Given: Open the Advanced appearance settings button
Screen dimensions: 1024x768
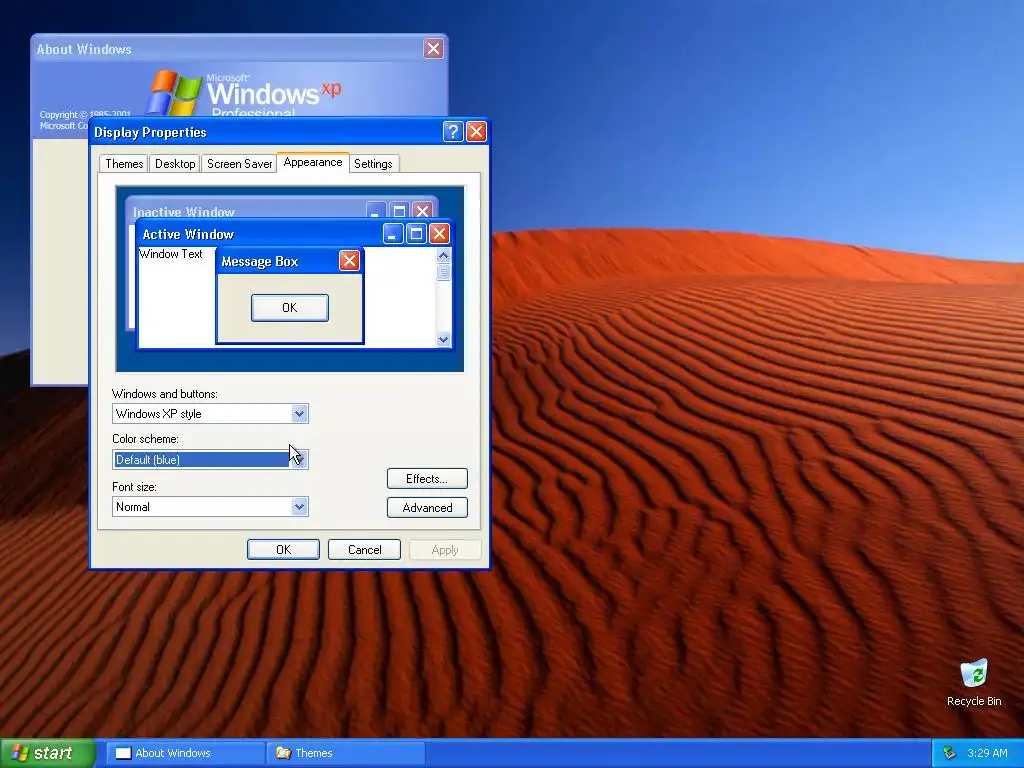Looking at the screenshot, I should tap(427, 507).
